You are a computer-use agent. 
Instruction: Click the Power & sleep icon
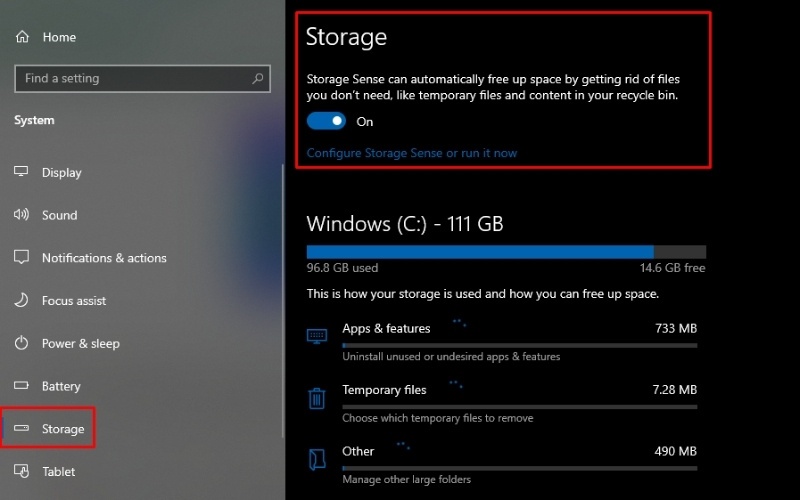coord(22,343)
